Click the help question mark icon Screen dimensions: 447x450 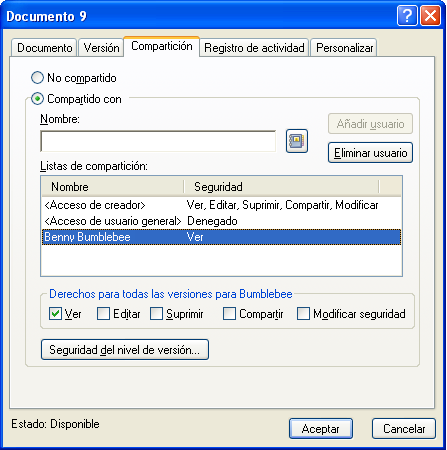pos(407,16)
